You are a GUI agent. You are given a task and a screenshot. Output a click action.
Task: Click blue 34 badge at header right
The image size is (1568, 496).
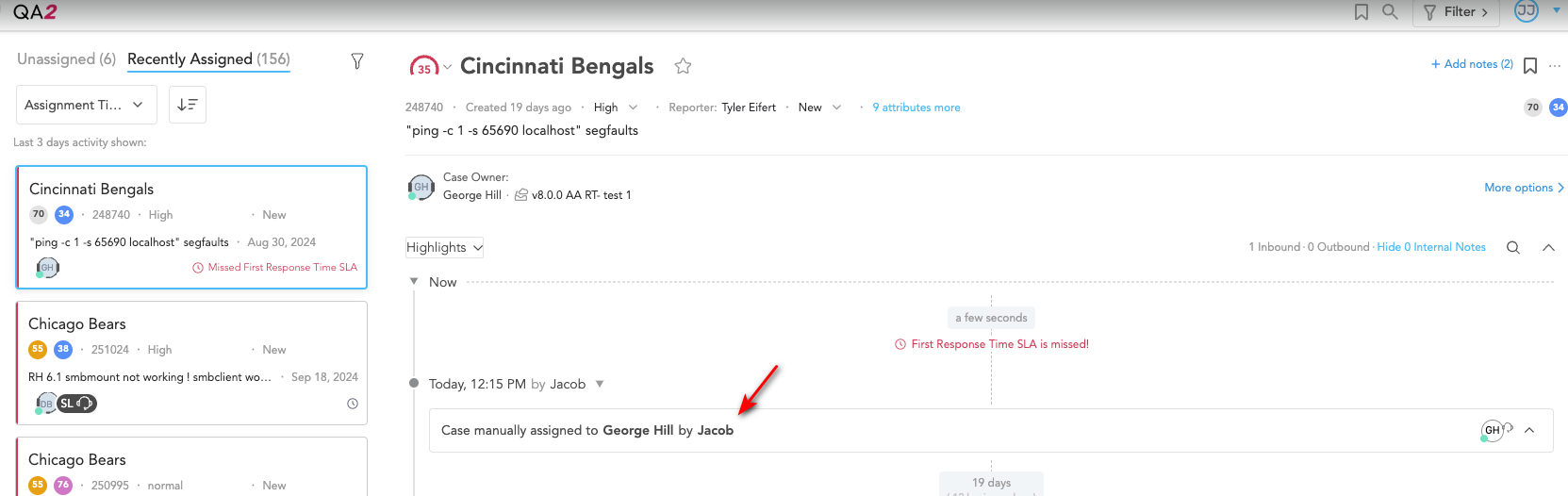[x=1559, y=107]
